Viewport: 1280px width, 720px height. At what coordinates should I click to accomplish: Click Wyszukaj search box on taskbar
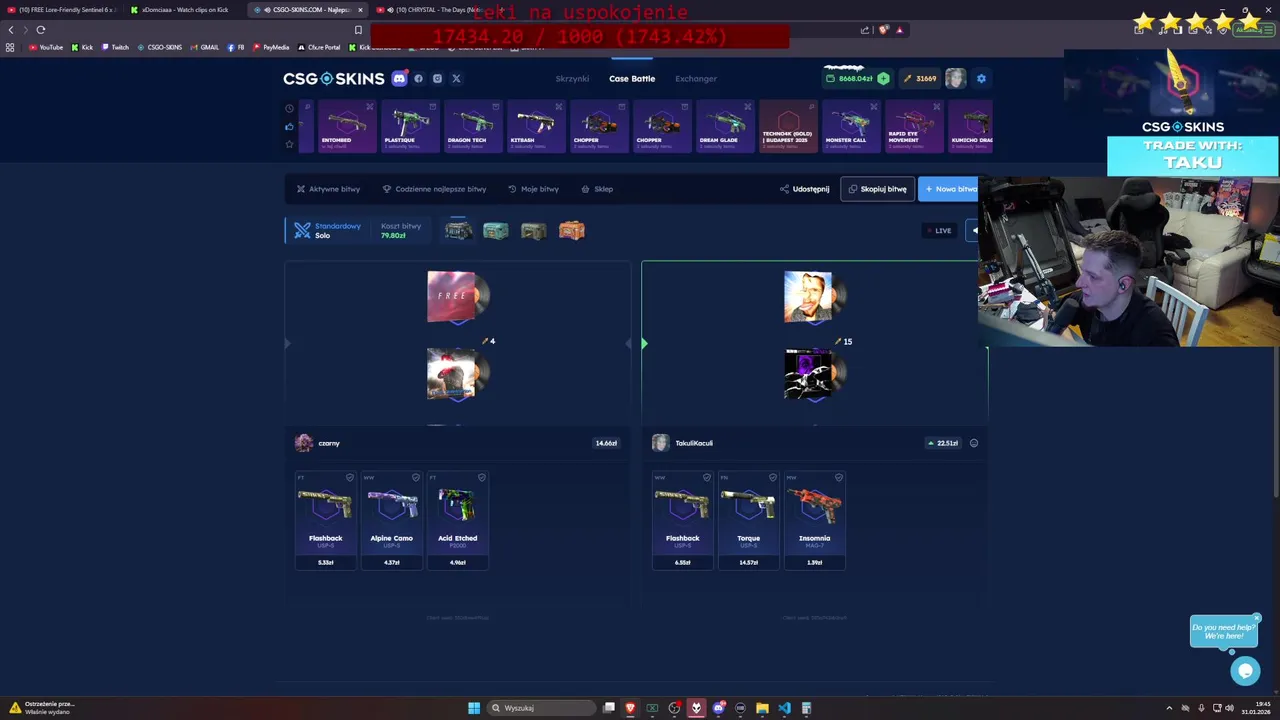[543, 708]
